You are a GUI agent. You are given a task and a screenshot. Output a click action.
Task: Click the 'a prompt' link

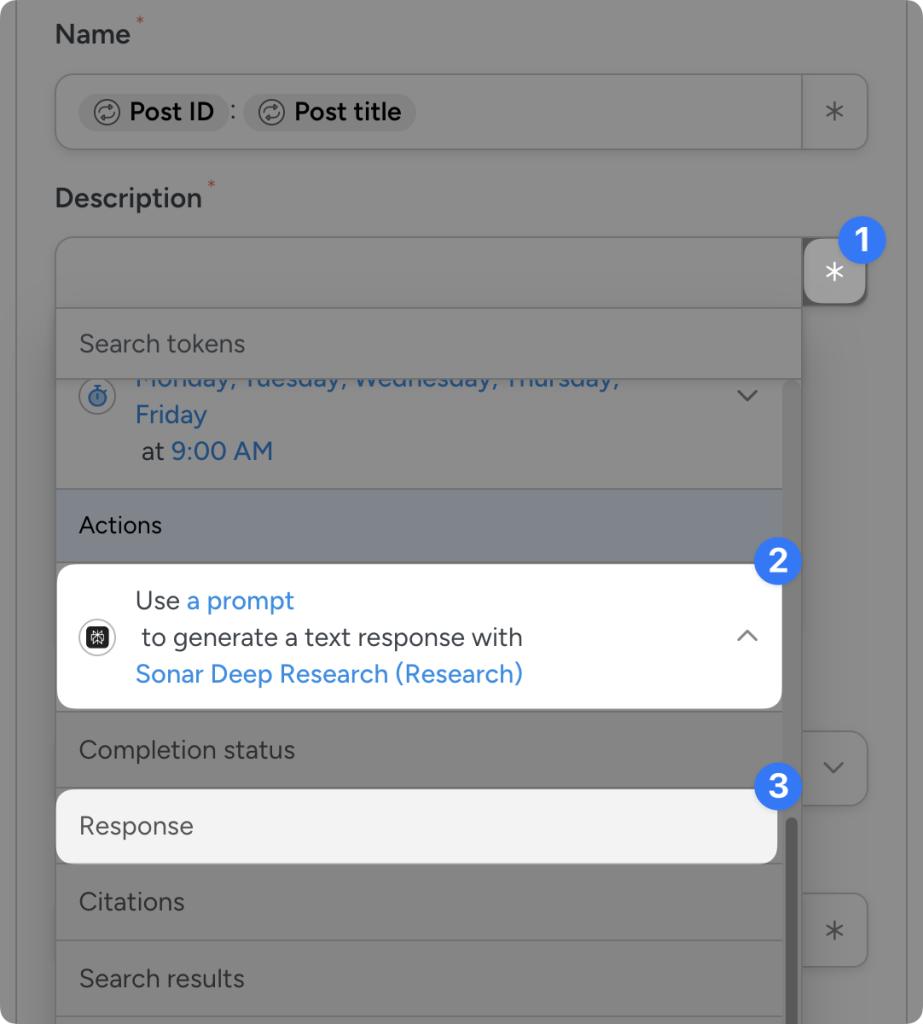tap(240, 600)
